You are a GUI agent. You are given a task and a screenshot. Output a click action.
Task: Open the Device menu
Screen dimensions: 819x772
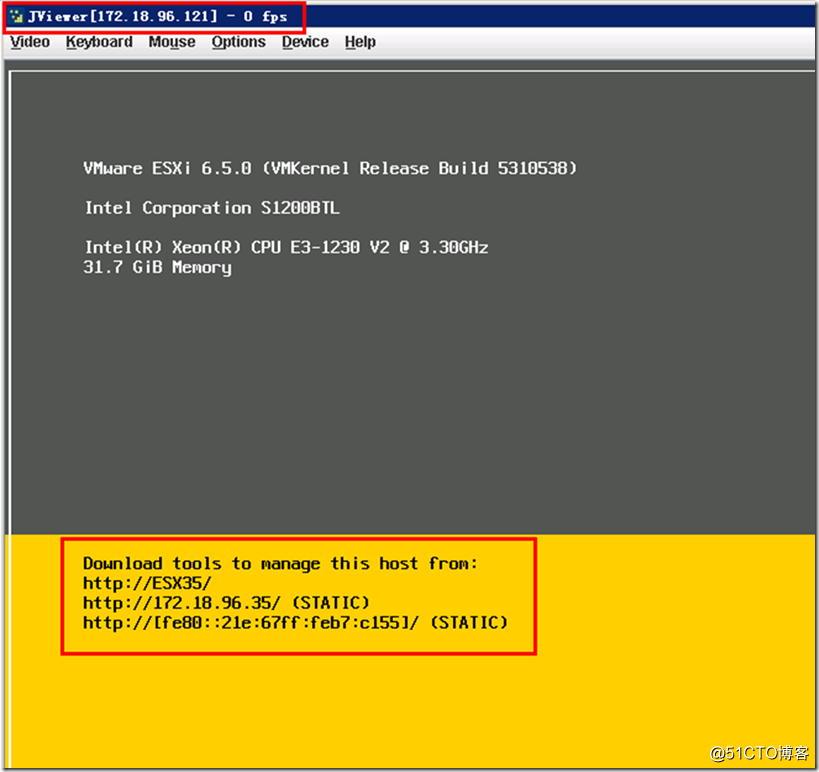tap(305, 42)
